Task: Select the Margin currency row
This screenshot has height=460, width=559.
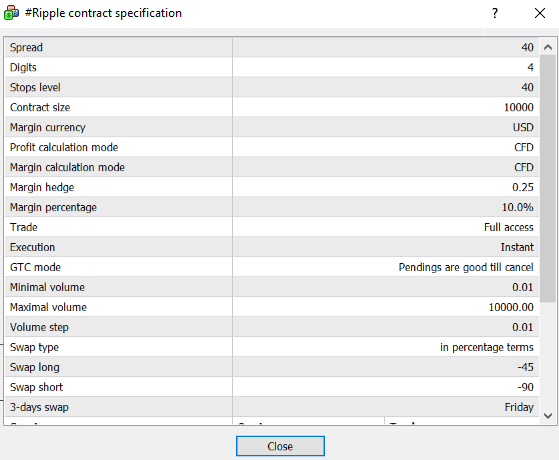Action: click(272, 127)
